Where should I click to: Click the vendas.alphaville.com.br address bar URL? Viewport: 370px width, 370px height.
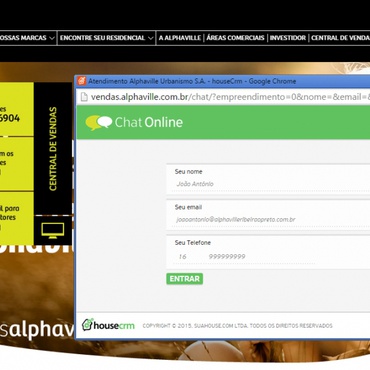(230, 97)
